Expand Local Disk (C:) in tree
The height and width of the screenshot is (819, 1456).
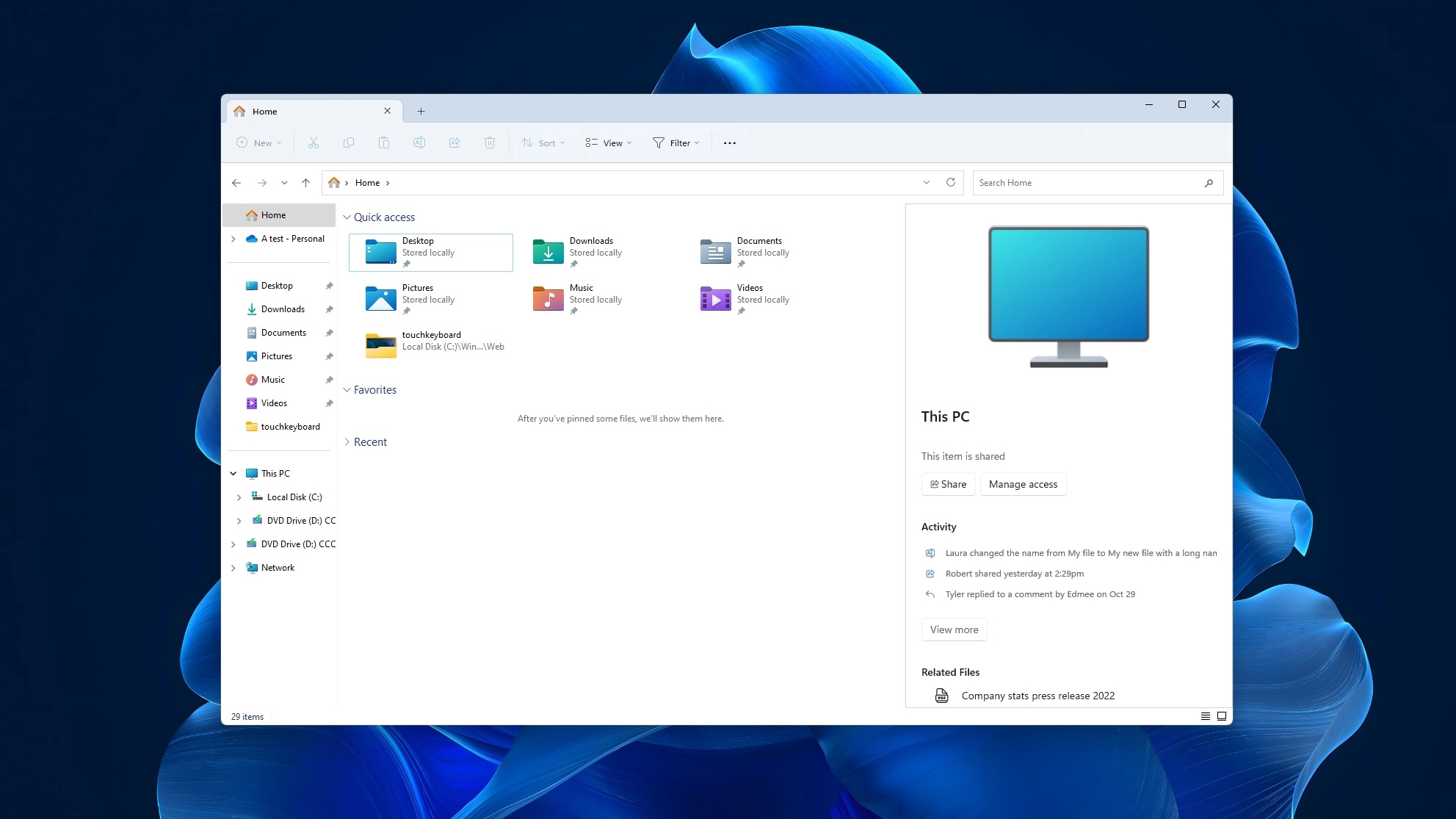[x=239, y=497]
